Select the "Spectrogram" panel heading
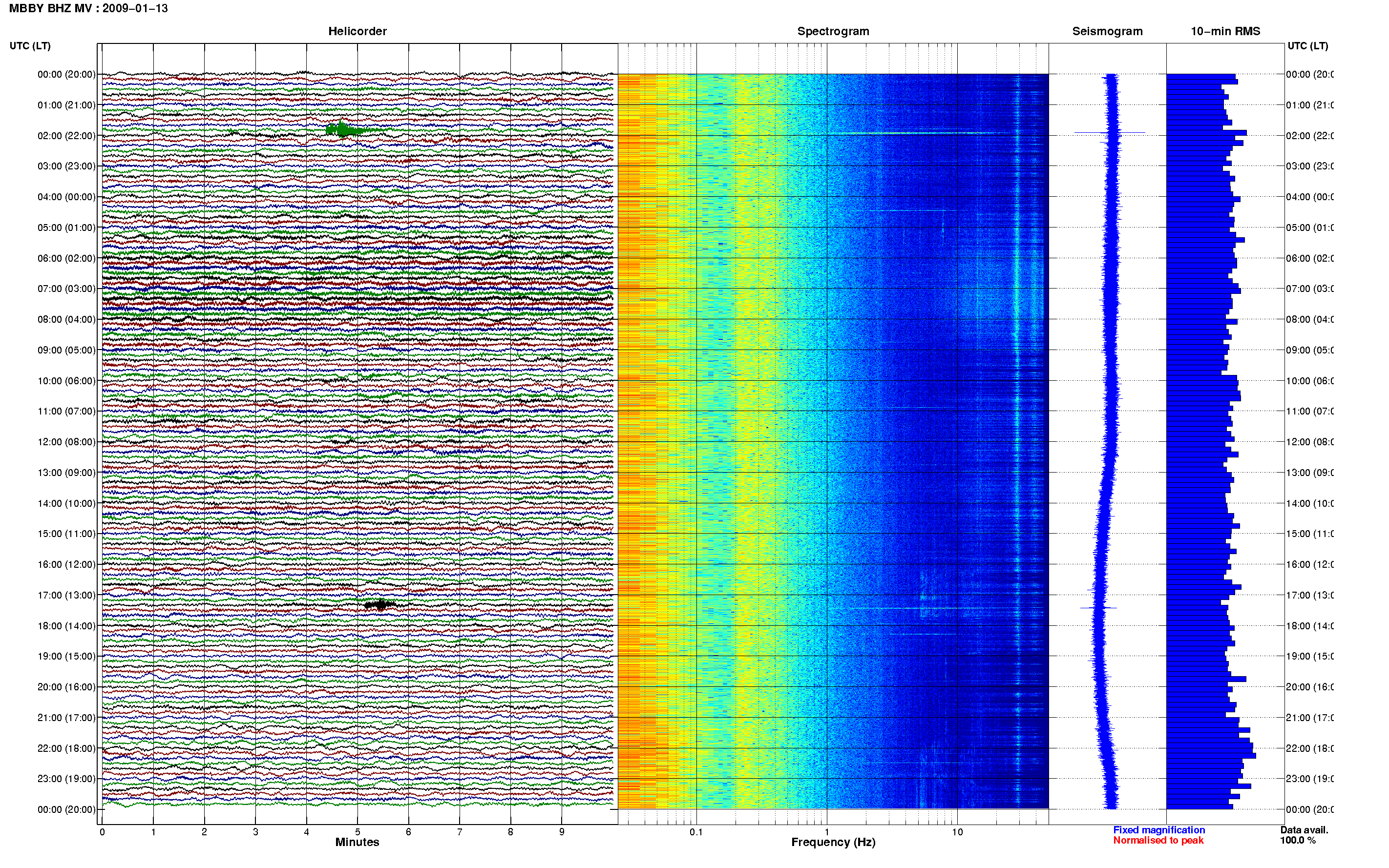This screenshot has width=1389, height=868. (833, 32)
